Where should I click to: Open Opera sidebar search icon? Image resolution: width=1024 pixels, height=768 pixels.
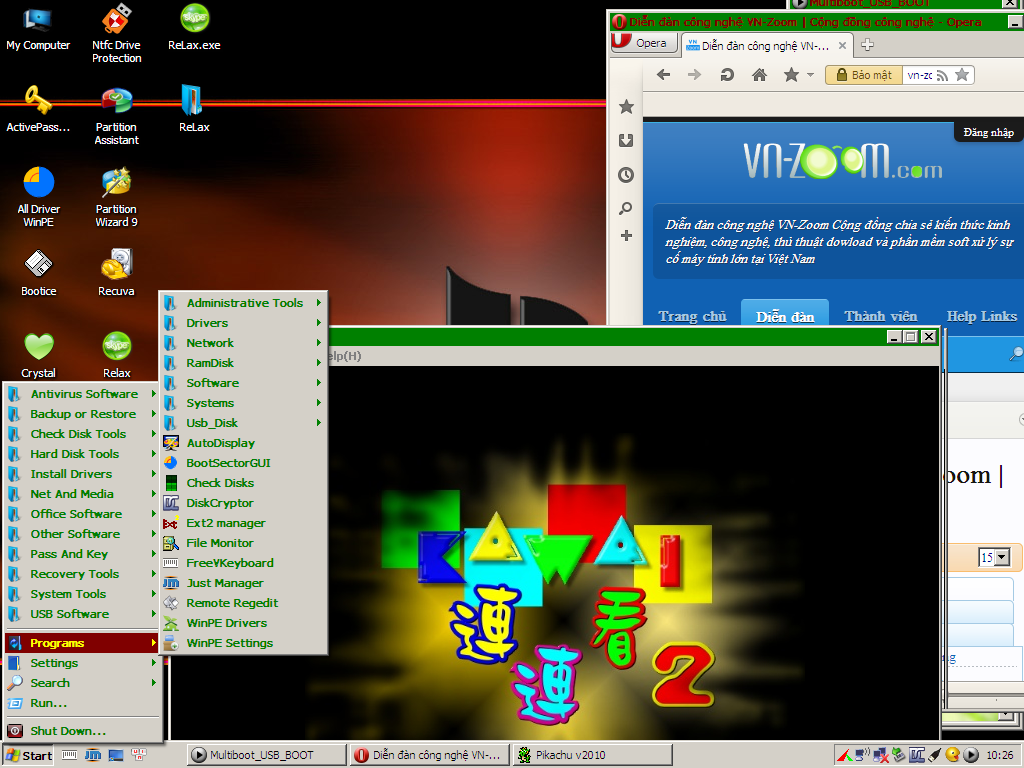coord(626,208)
